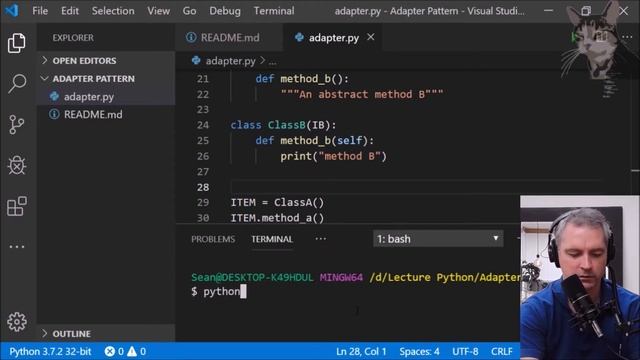Place cursor on empty line 28
Viewport: 640px width, 360px height.
[416, 187]
